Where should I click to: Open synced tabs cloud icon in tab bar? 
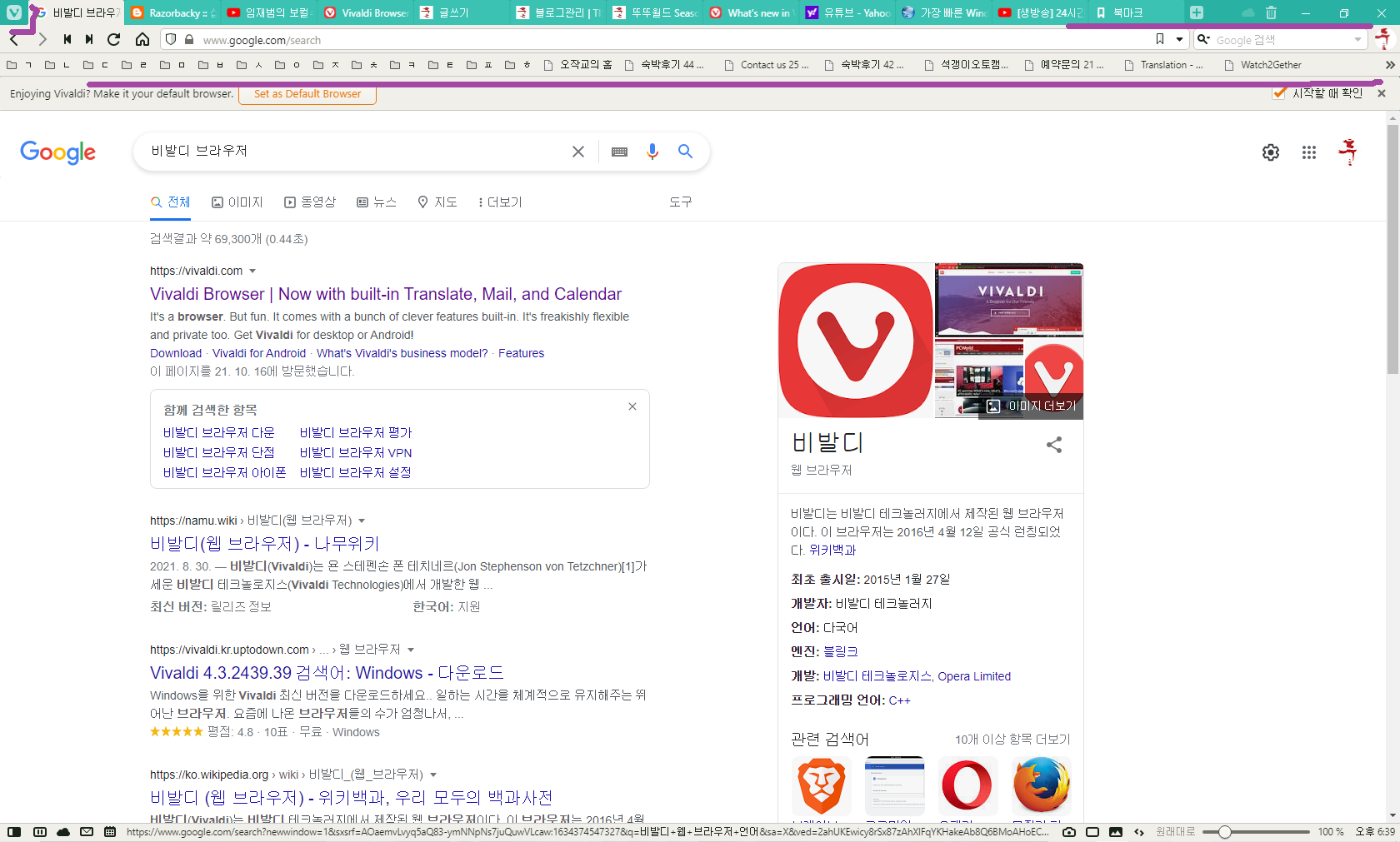tap(1247, 12)
